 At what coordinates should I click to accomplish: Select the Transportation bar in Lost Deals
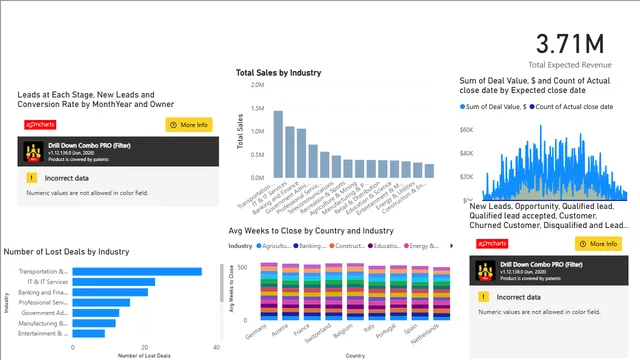point(137,271)
